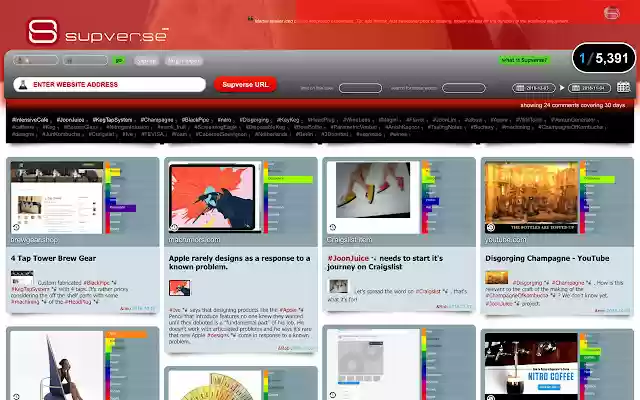The height and width of the screenshot is (400, 640).
Task: Open the brewgearshop page thumbnail
Action: point(57,198)
